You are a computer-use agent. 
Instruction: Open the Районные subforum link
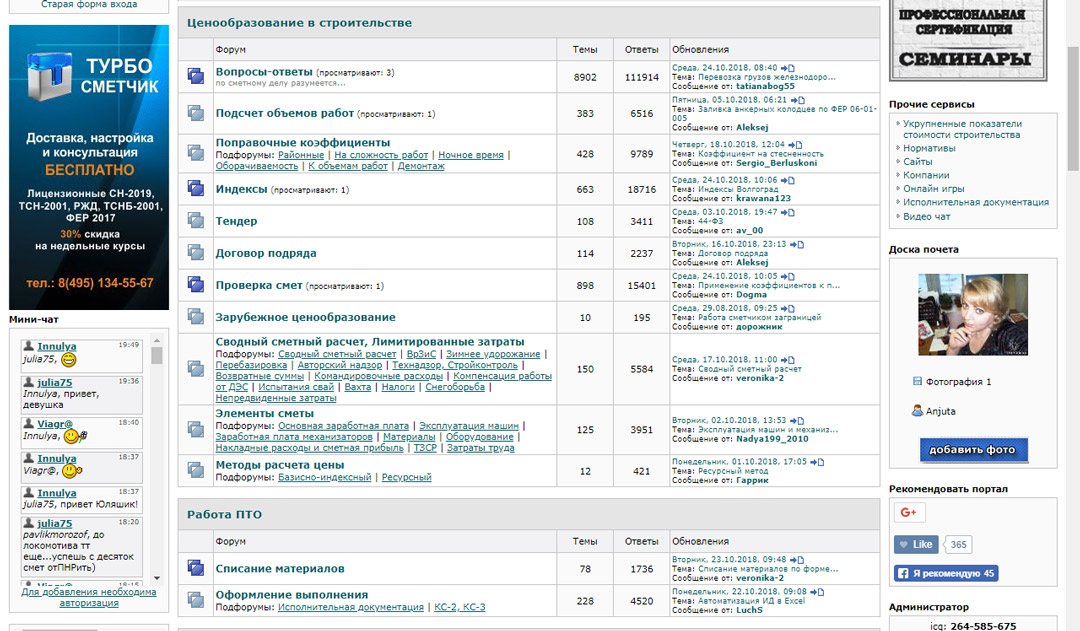click(x=301, y=155)
